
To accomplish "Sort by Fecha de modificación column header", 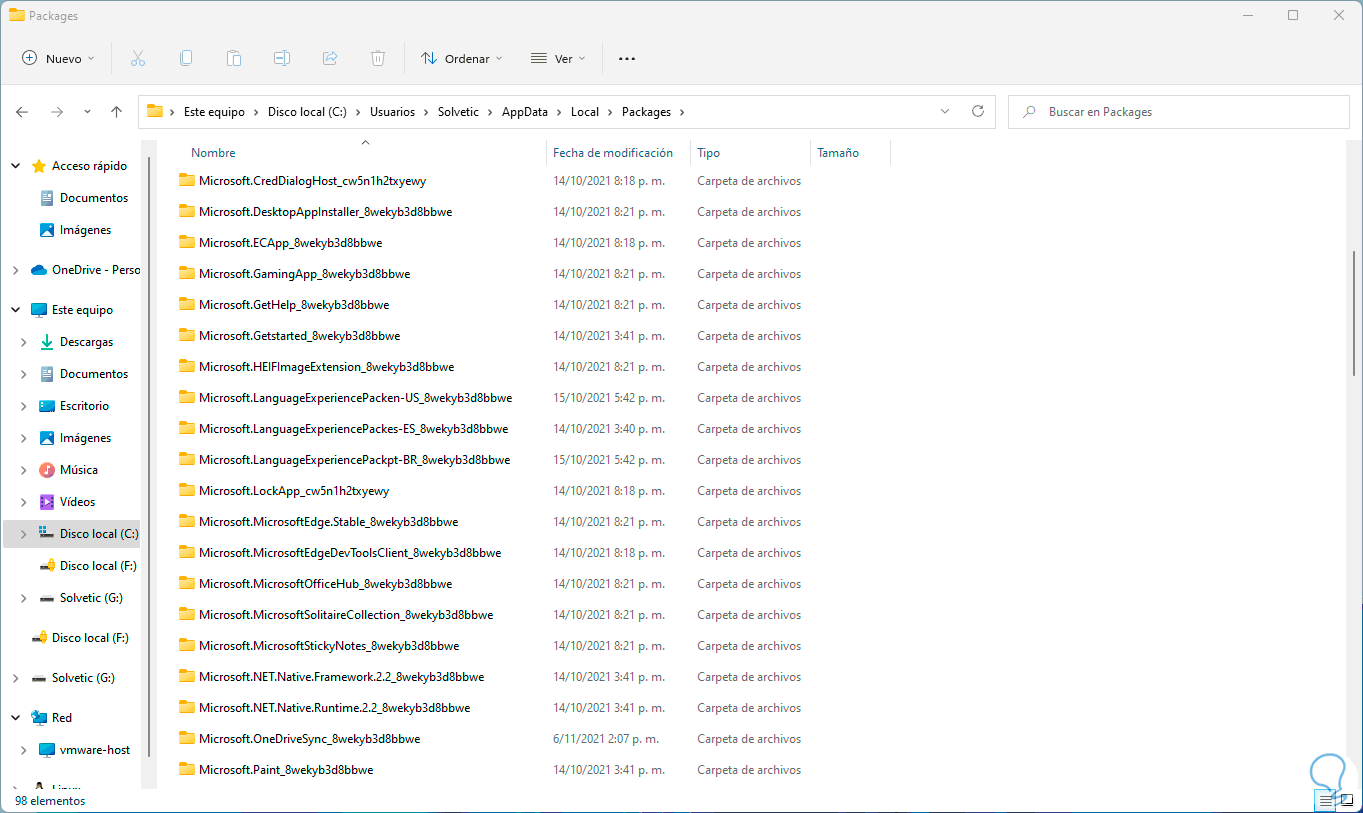I will coord(613,153).
